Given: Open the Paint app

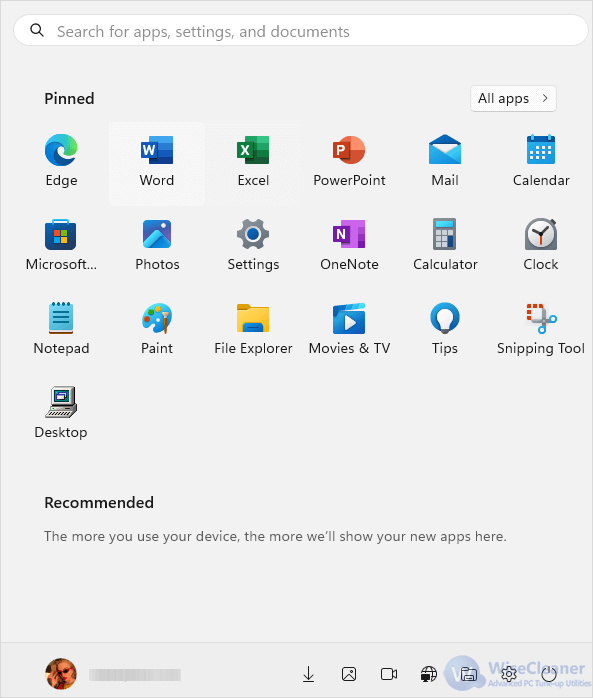Looking at the screenshot, I should tap(157, 329).
